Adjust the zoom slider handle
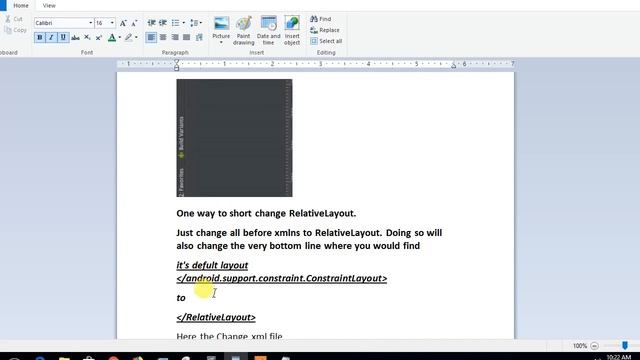This screenshot has width=640, height=360. tap(625, 346)
